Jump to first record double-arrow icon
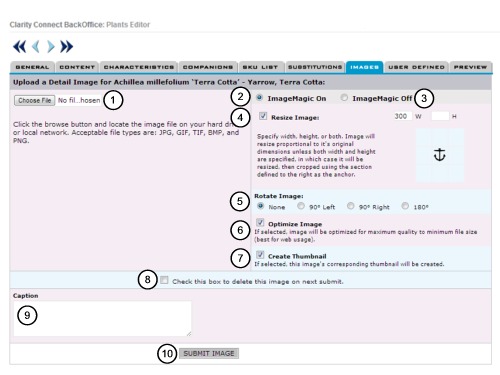Screen dimensions: 500x375 pos(20,47)
